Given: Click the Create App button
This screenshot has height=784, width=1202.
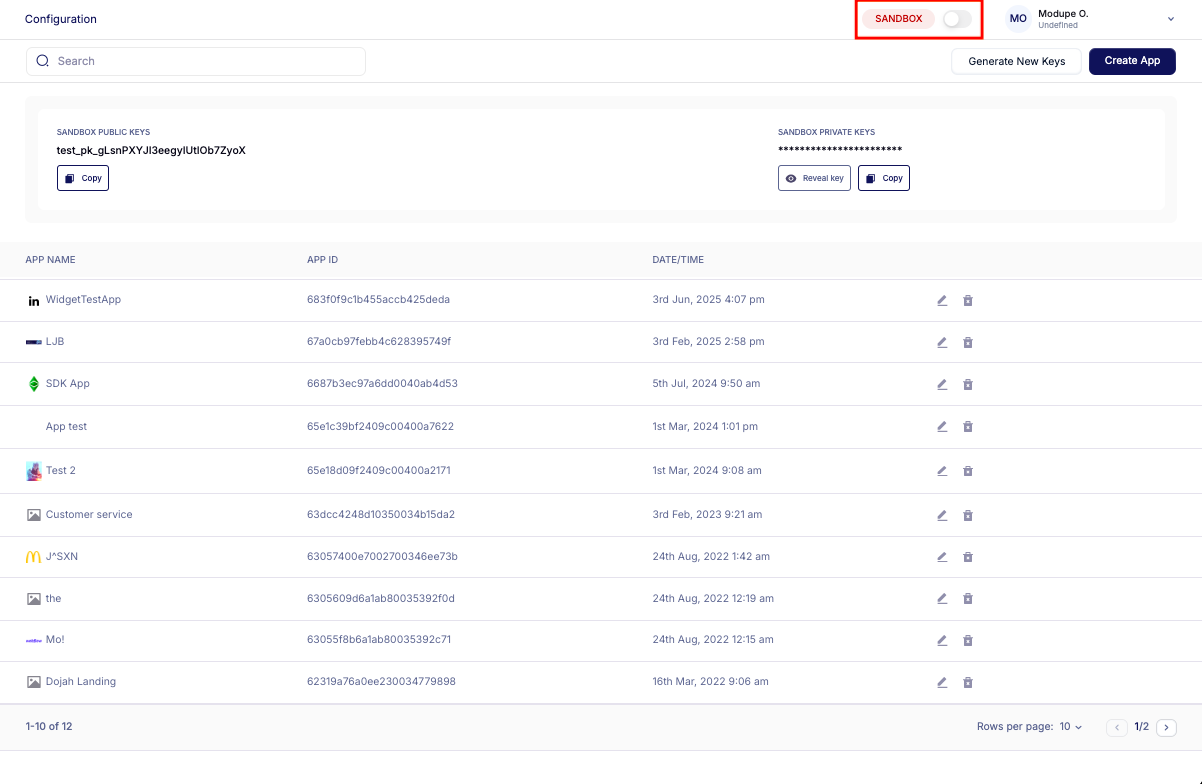Looking at the screenshot, I should click(1132, 61).
